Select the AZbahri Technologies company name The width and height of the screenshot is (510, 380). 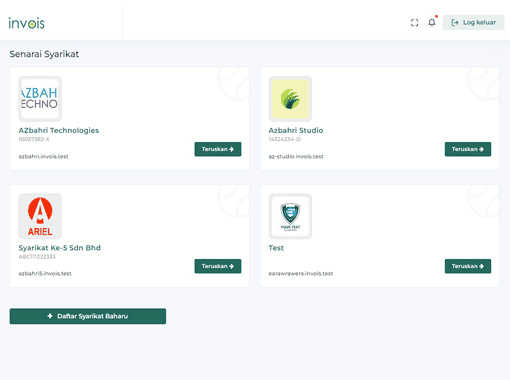tap(59, 130)
